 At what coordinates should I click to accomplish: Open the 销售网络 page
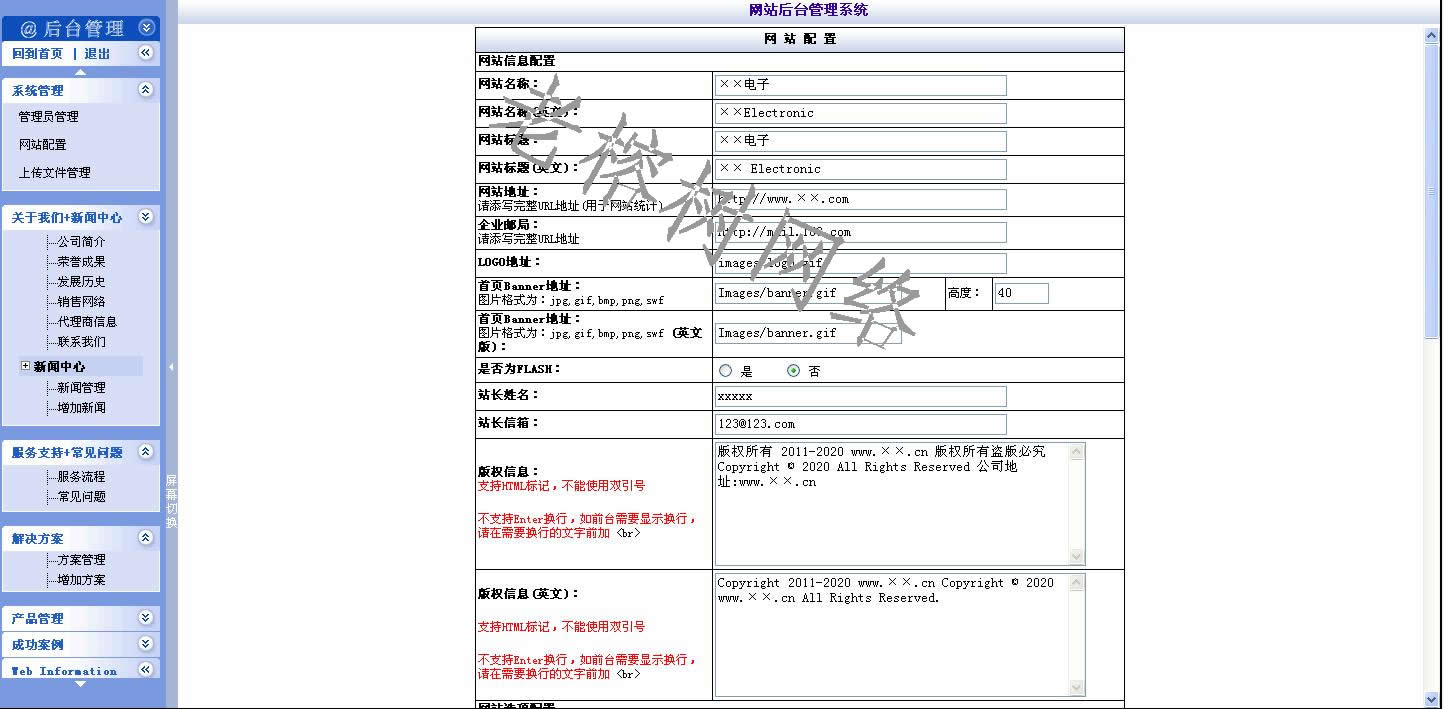point(81,302)
